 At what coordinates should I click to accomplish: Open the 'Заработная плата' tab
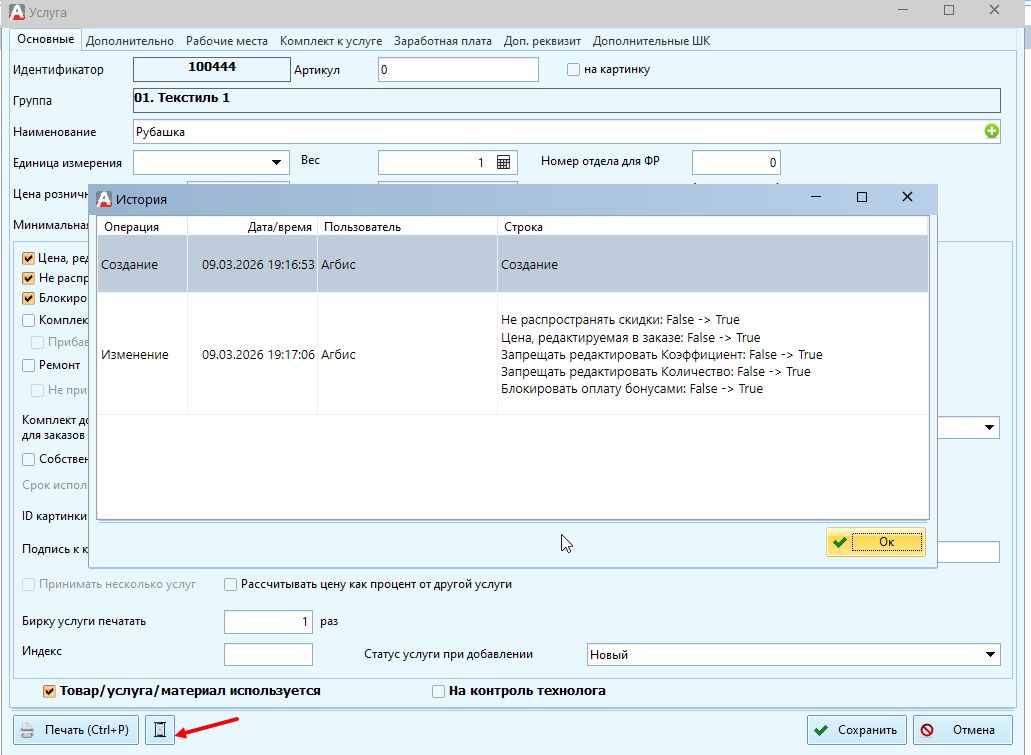point(443,41)
